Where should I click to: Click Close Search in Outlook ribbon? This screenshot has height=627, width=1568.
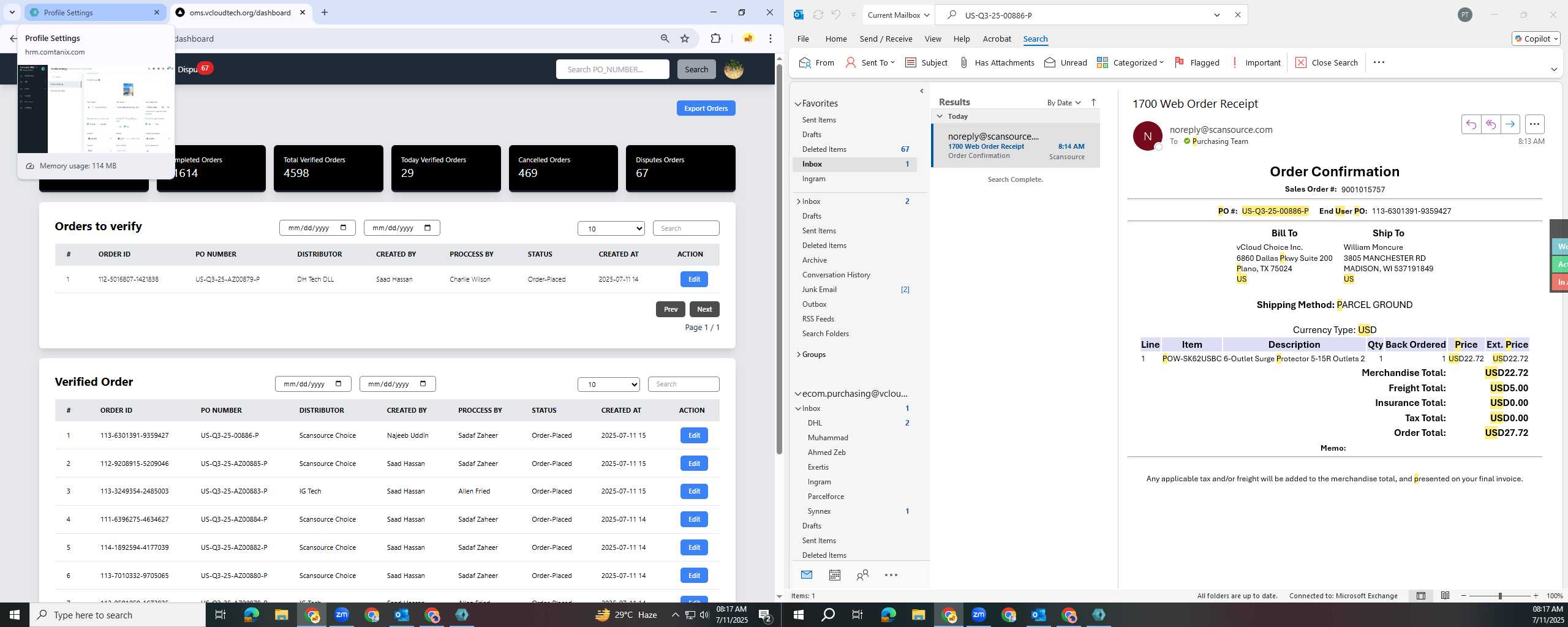1327,62
